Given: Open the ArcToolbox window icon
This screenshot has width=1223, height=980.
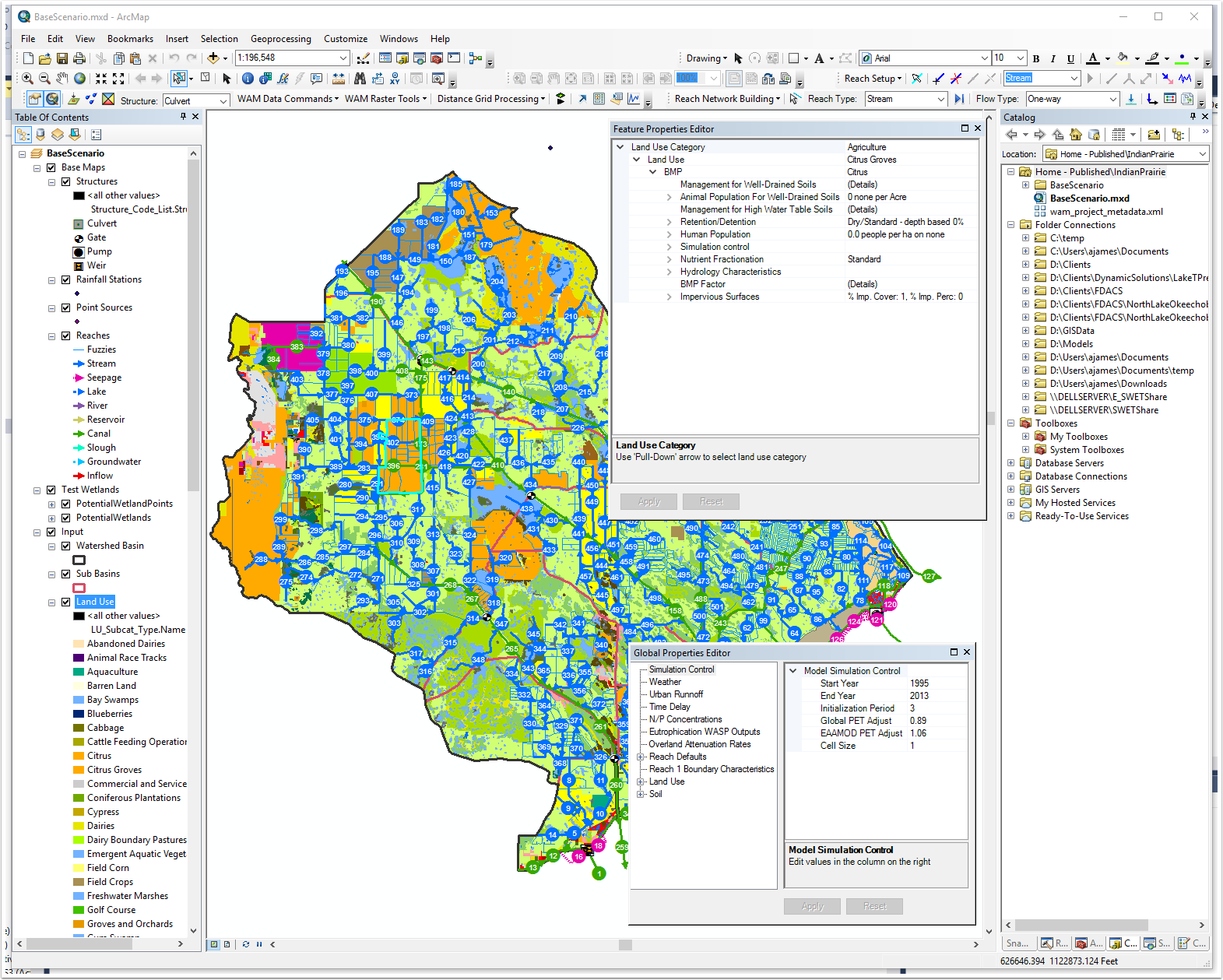Looking at the screenshot, I should [437, 58].
